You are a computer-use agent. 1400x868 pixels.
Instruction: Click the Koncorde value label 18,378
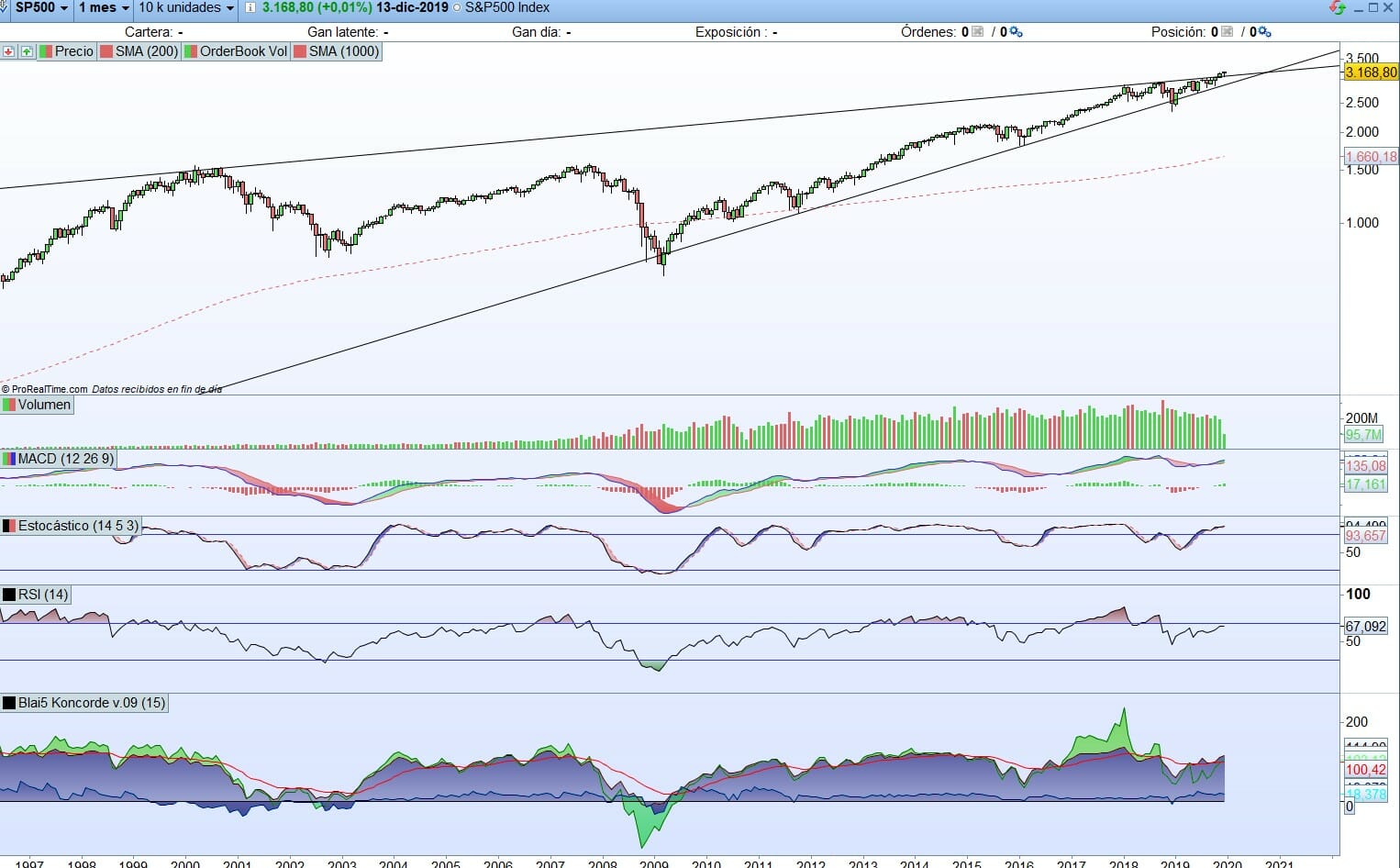click(1365, 795)
